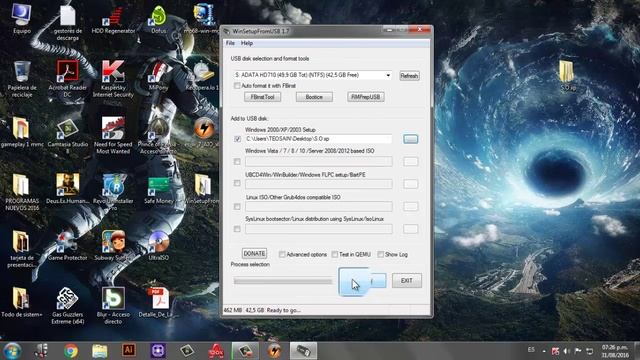Open the Bootice tool

click(314, 97)
